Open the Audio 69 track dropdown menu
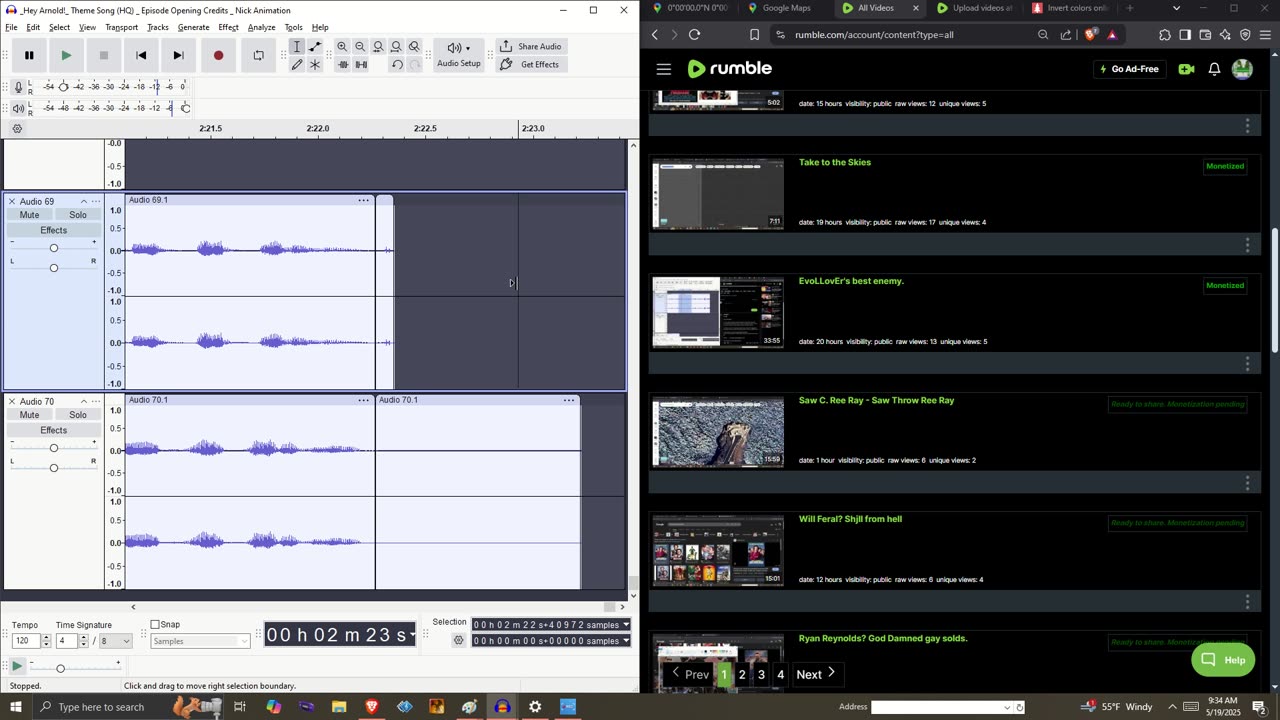This screenshot has height=720, width=1280. point(96,201)
